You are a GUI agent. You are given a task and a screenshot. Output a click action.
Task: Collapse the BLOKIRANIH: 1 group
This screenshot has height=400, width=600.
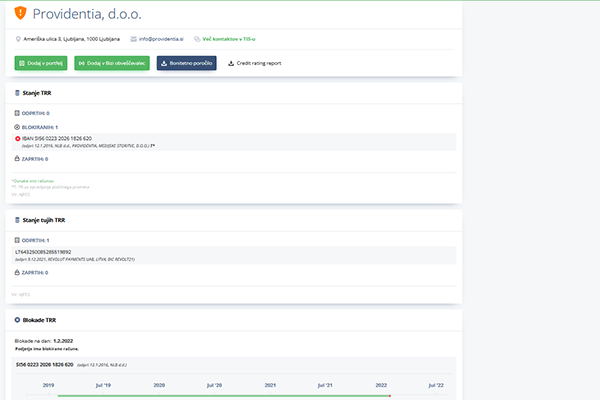point(38,127)
